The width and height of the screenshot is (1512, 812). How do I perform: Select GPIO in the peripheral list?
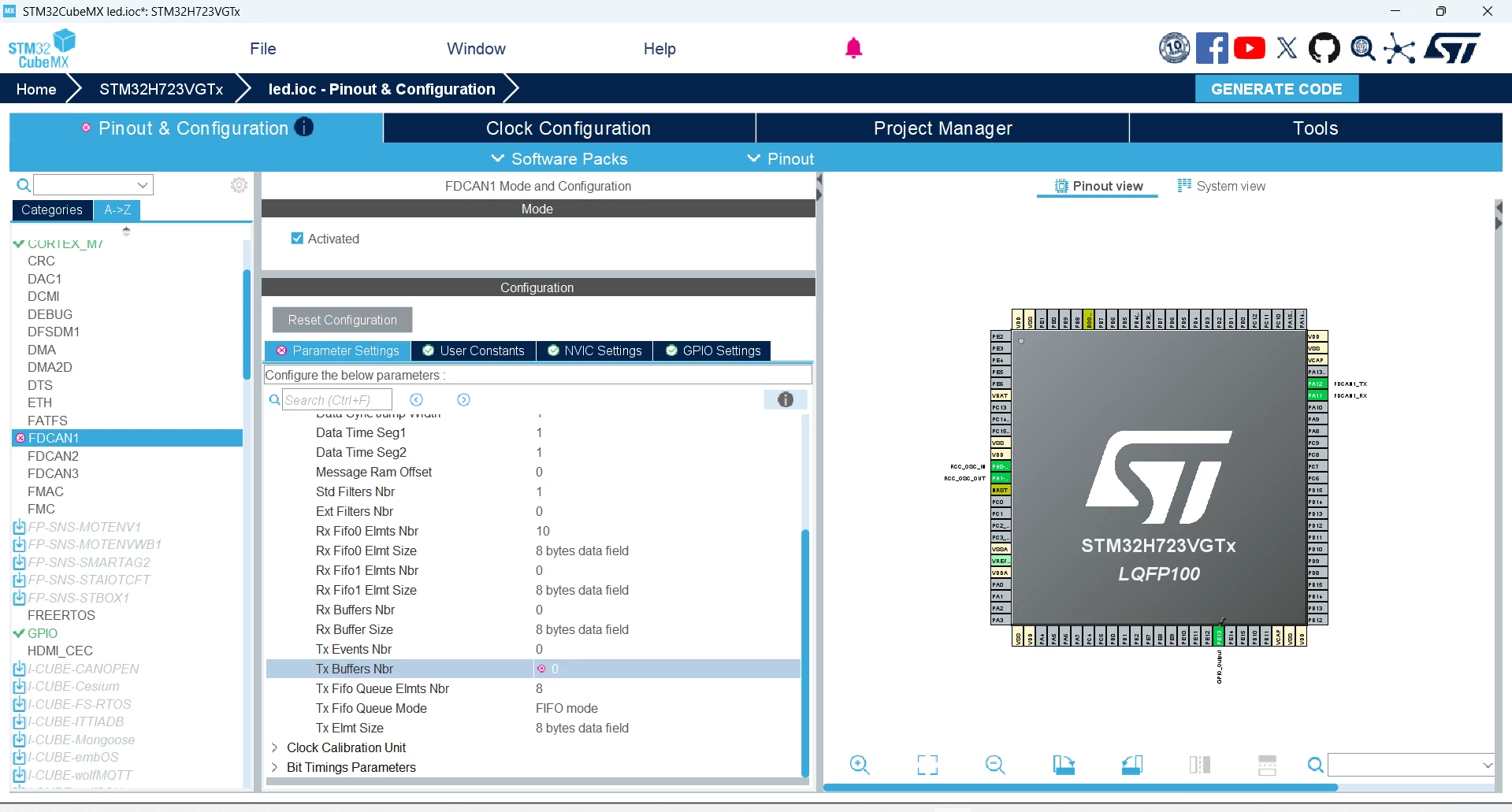(x=43, y=633)
